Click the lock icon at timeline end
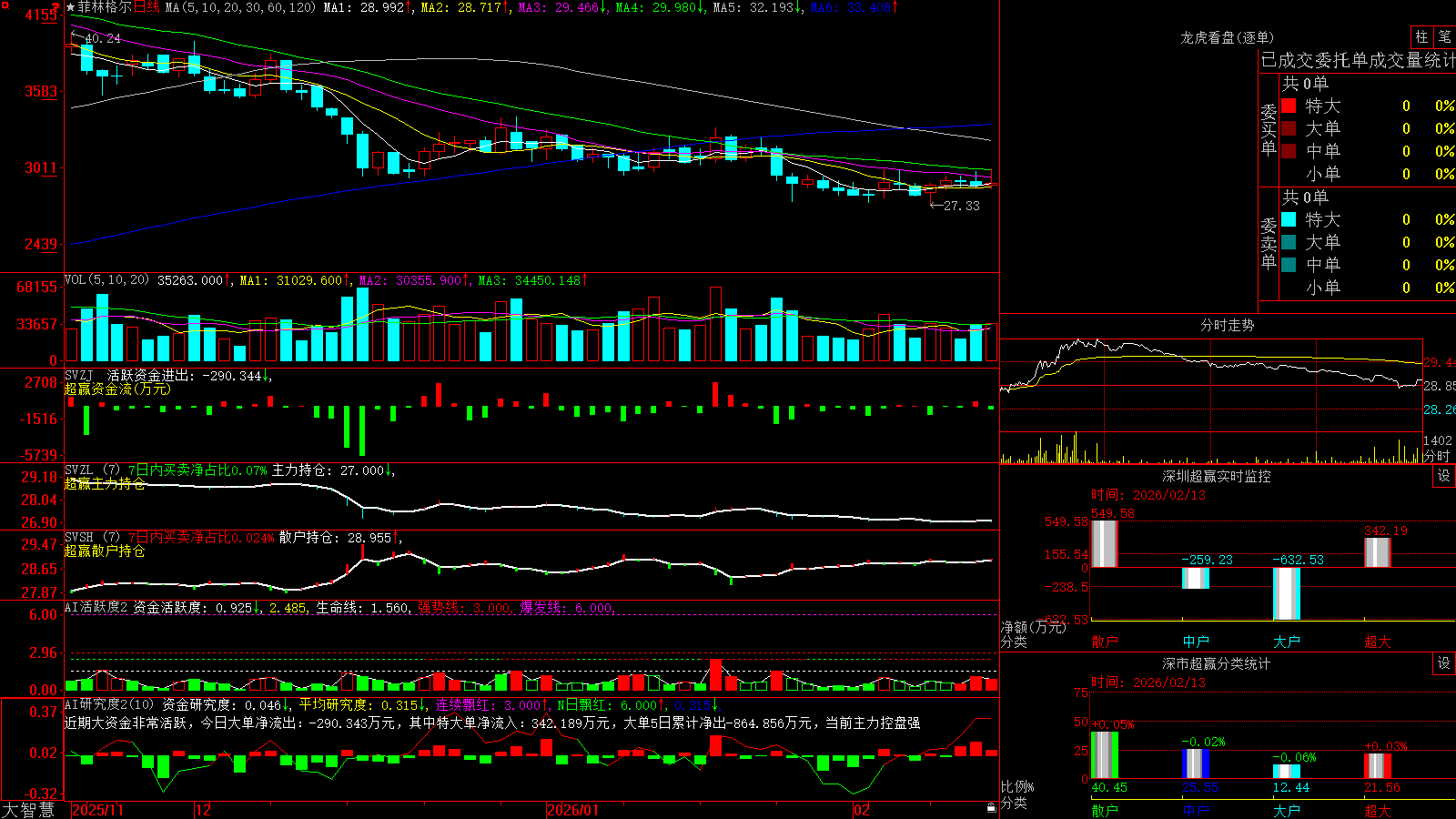 [991, 808]
